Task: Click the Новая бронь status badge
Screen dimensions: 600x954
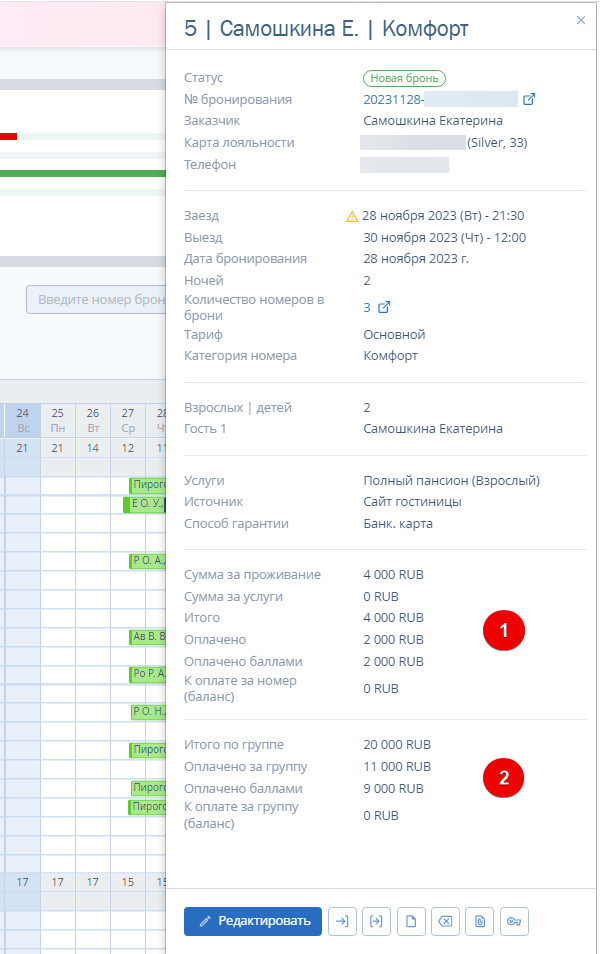Action: tap(405, 78)
